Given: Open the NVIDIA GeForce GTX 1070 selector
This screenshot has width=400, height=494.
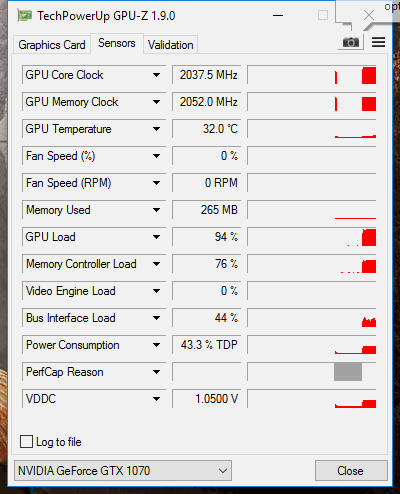Looking at the screenshot, I should coord(123,470).
